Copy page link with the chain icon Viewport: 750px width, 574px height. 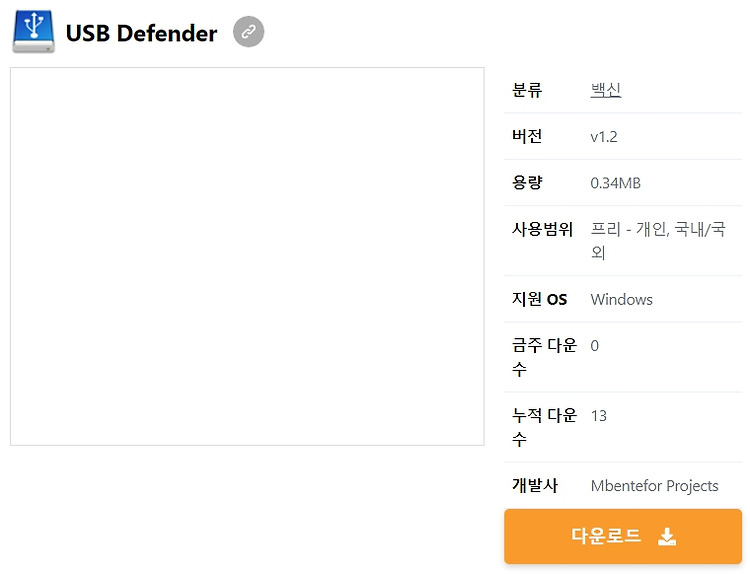(248, 32)
